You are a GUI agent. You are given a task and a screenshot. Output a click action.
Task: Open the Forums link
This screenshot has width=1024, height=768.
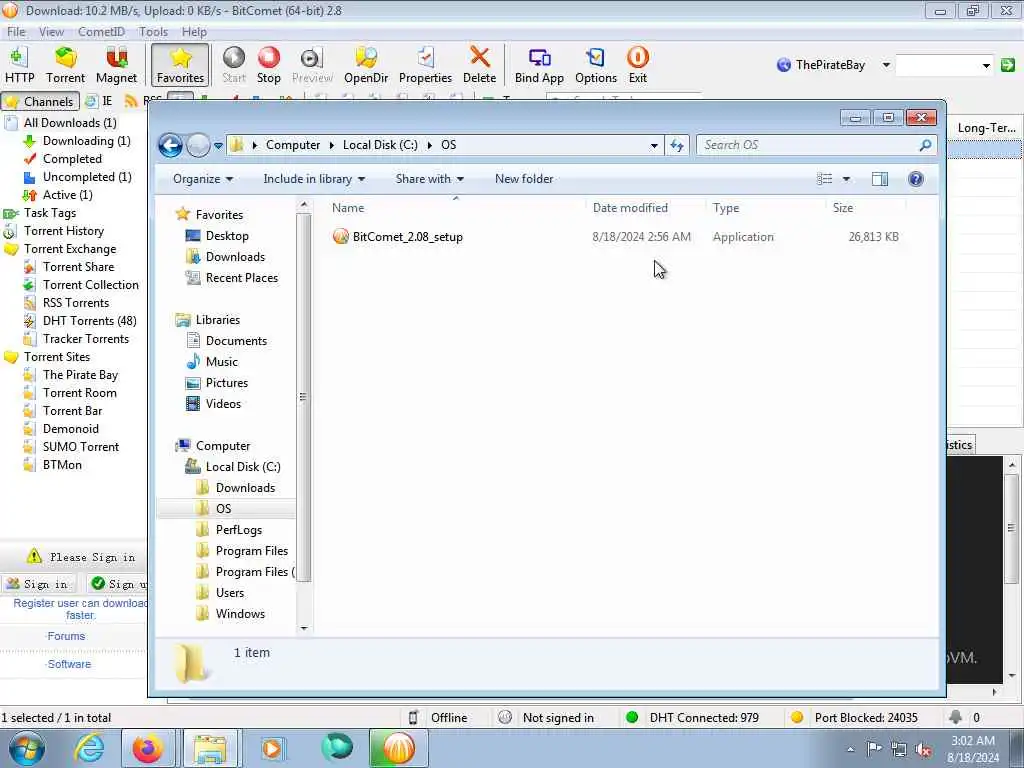point(66,636)
